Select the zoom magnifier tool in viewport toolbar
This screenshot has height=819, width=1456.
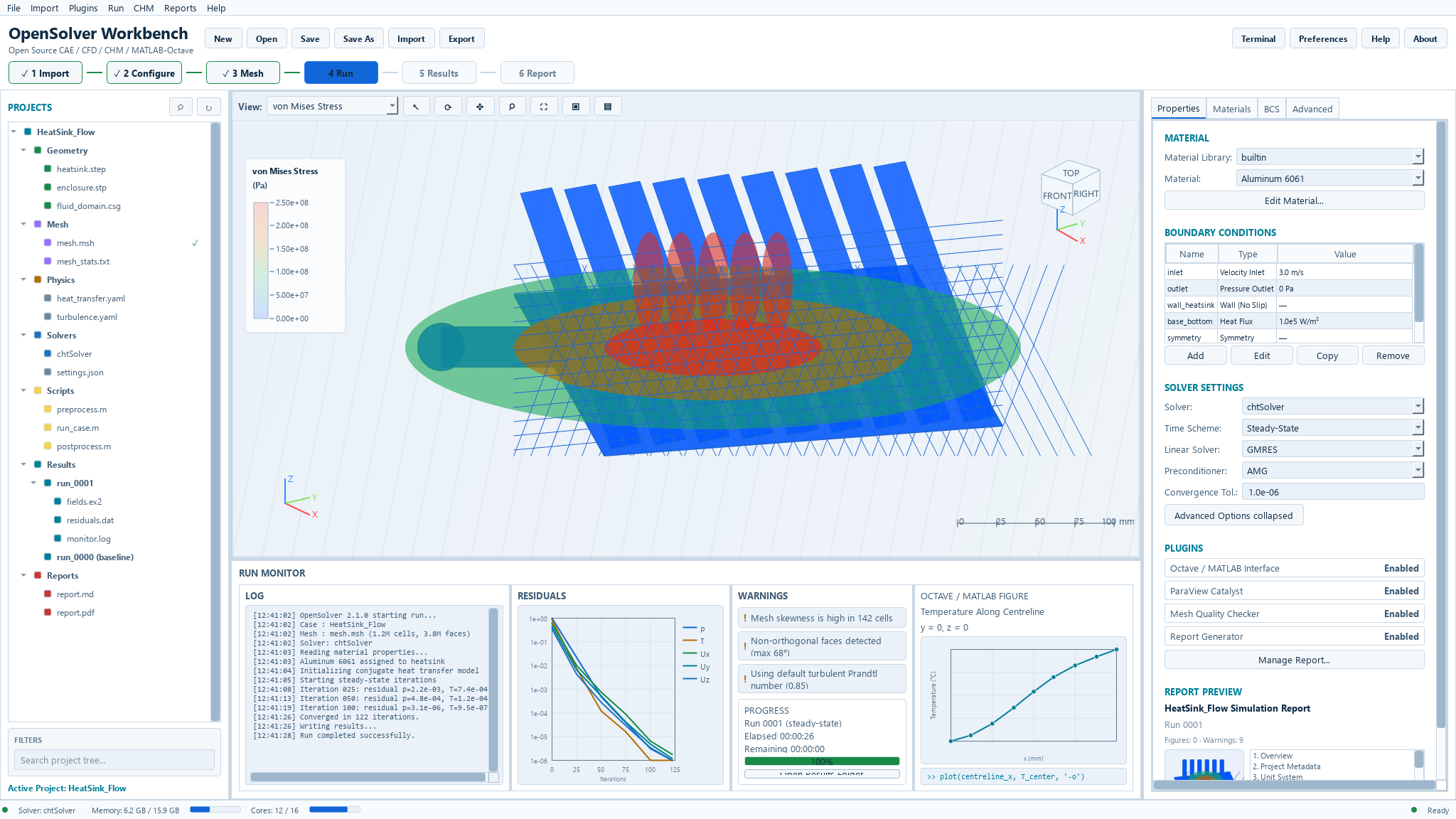tap(512, 107)
